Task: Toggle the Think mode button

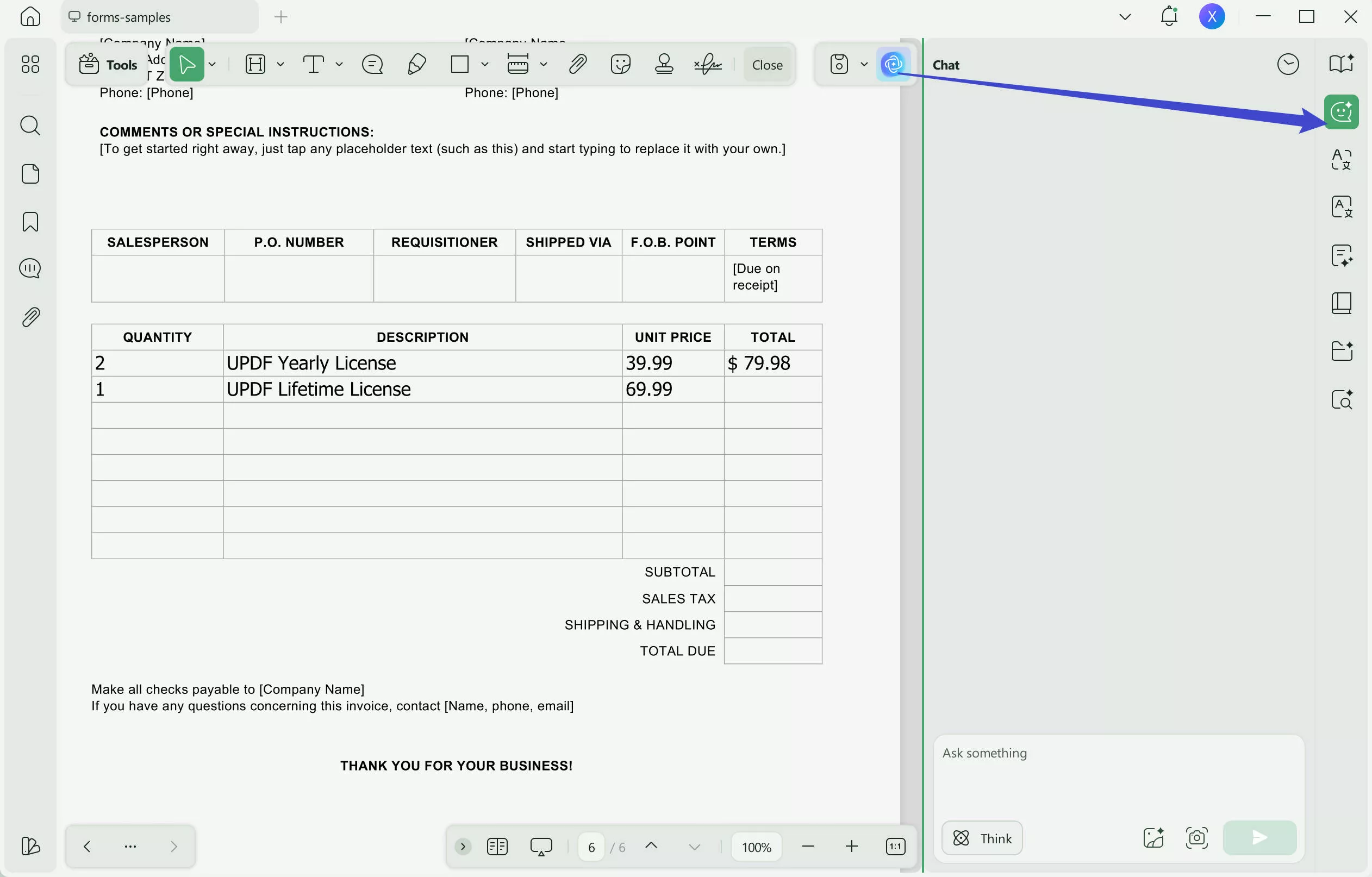Action: (x=982, y=838)
